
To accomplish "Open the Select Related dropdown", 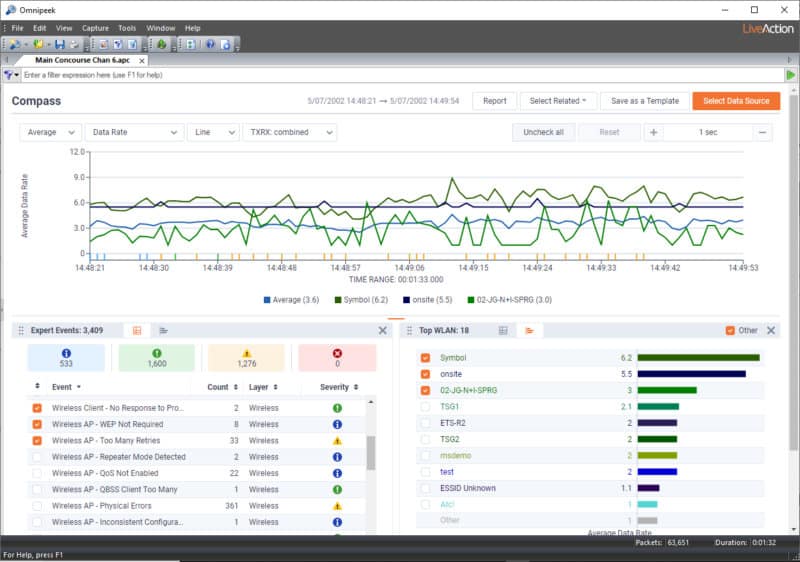I will coord(558,101).
